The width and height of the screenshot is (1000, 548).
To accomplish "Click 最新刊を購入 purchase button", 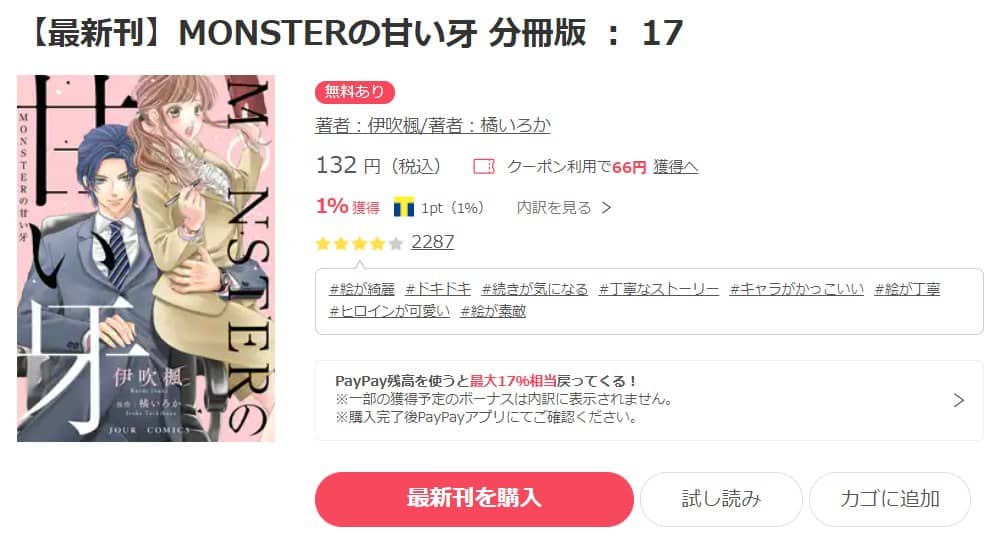I will click(x=474, y=499).
